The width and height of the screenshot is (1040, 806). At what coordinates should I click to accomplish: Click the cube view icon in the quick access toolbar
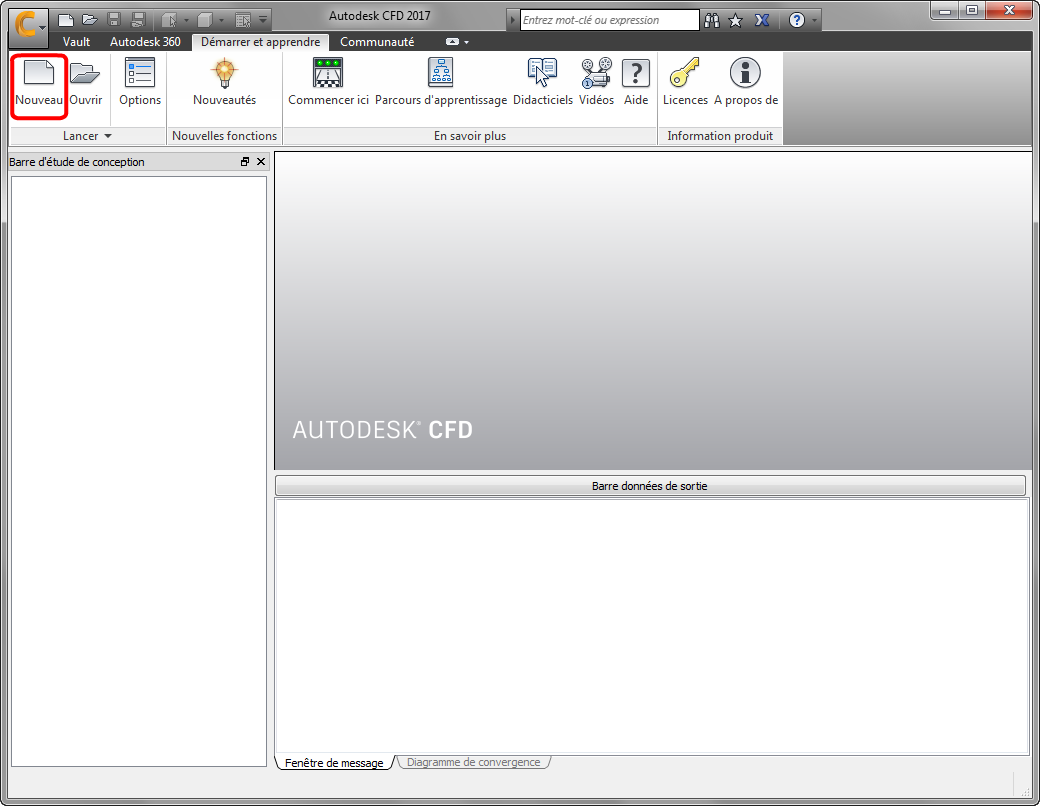point(205,20)
